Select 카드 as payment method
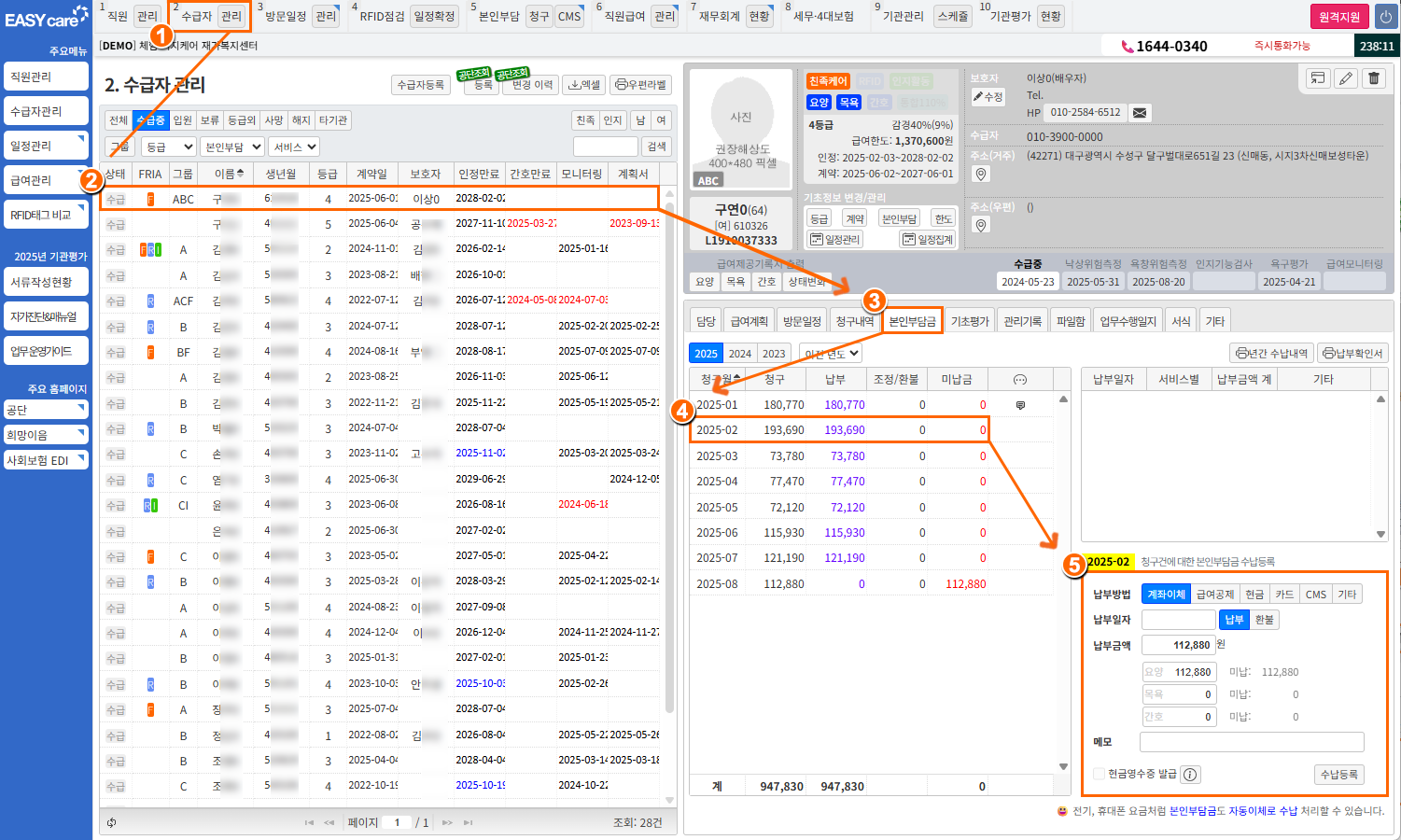This screenshot has height=840, width=1401. tap(1284, 595)
